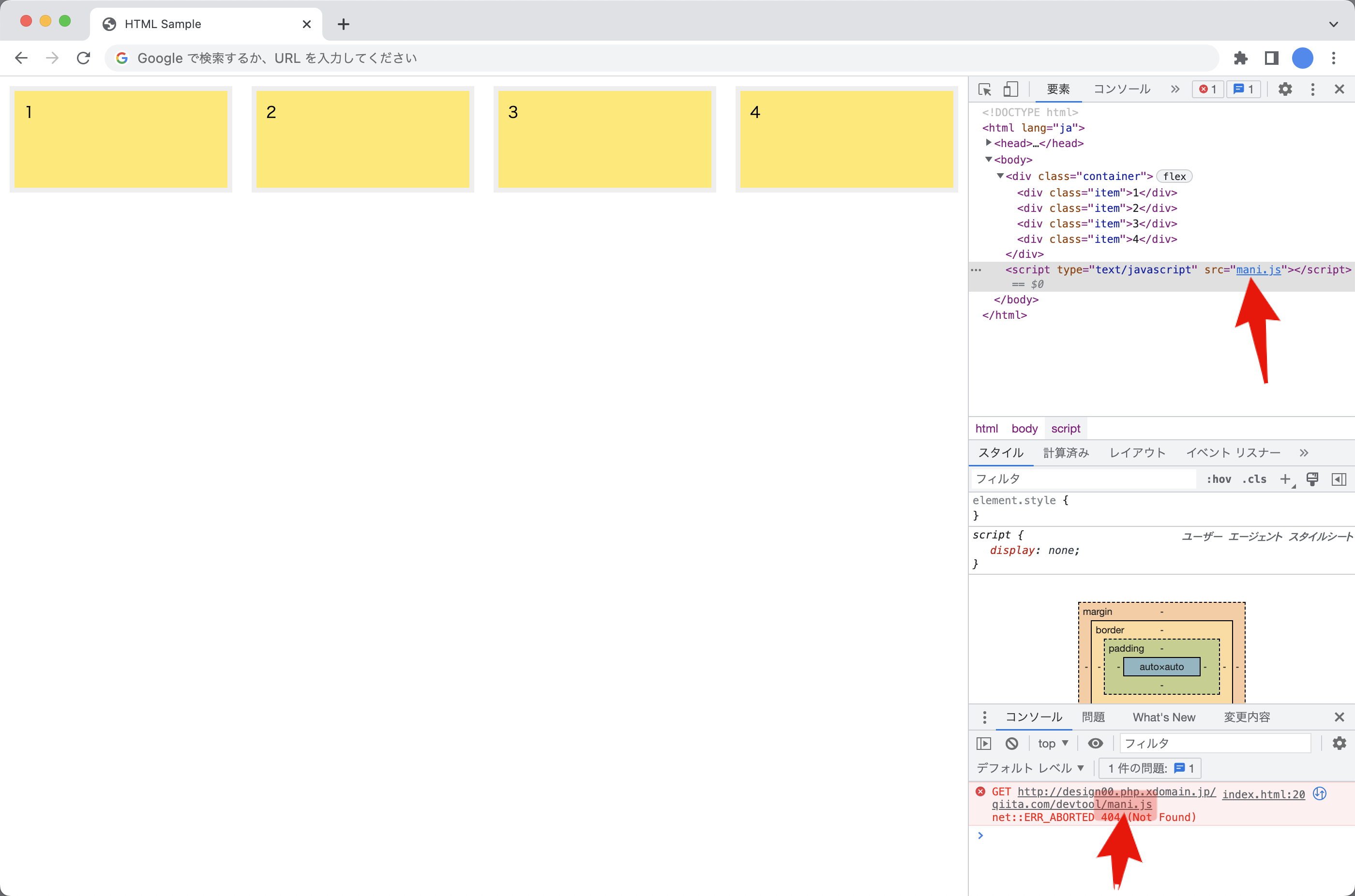The image size is (1355, 896).
Task: Open DevTools settings gear
Action: [1285, 89]
